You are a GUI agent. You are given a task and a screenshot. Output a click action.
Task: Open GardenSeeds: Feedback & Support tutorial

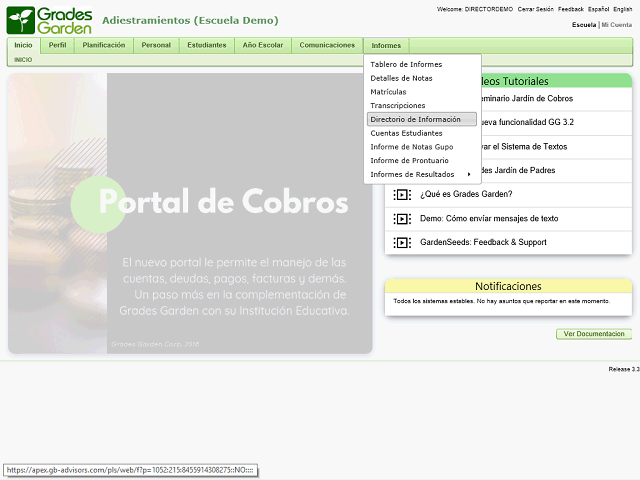(483, 242)
